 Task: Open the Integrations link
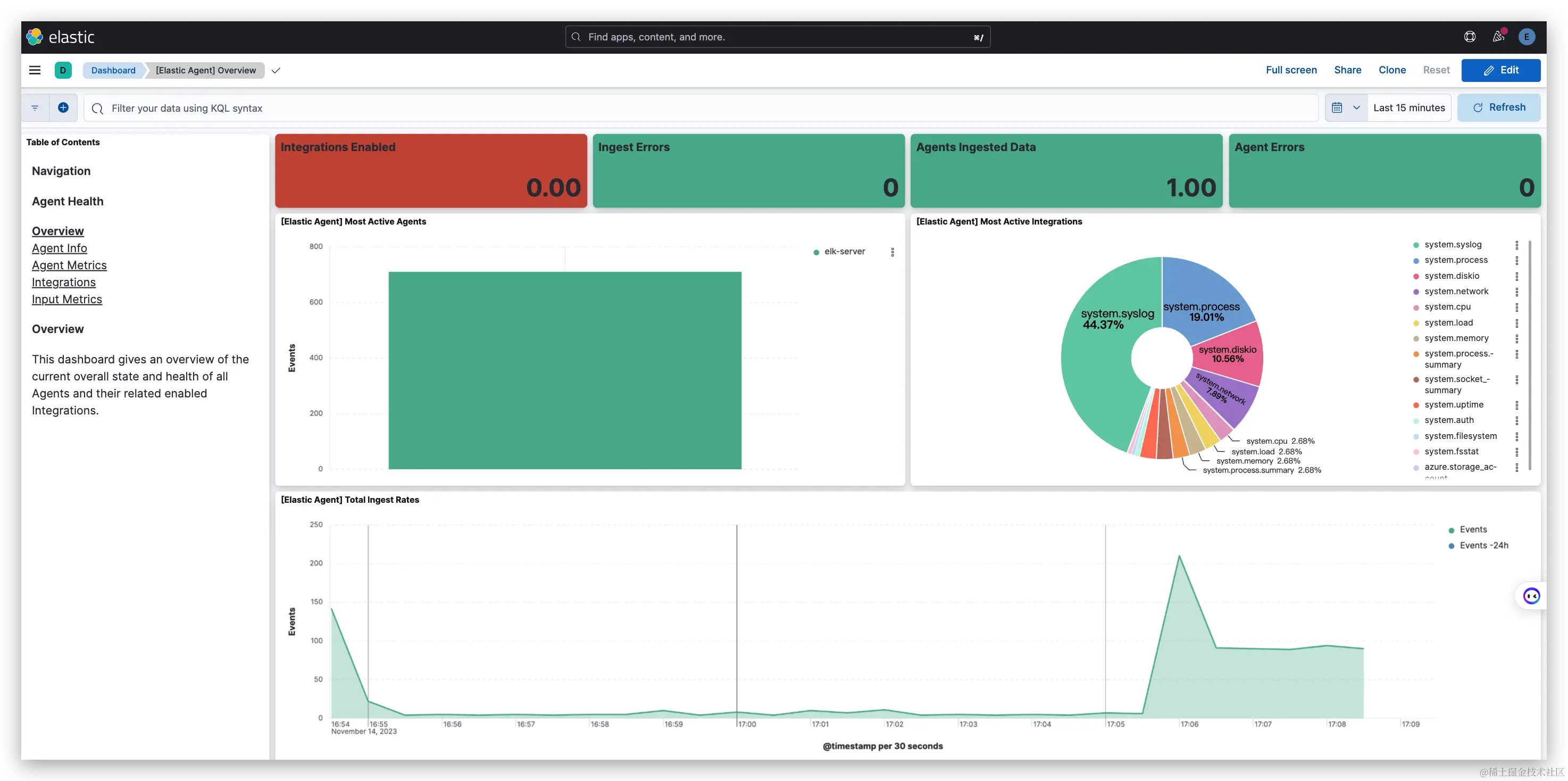click(63, 283)
